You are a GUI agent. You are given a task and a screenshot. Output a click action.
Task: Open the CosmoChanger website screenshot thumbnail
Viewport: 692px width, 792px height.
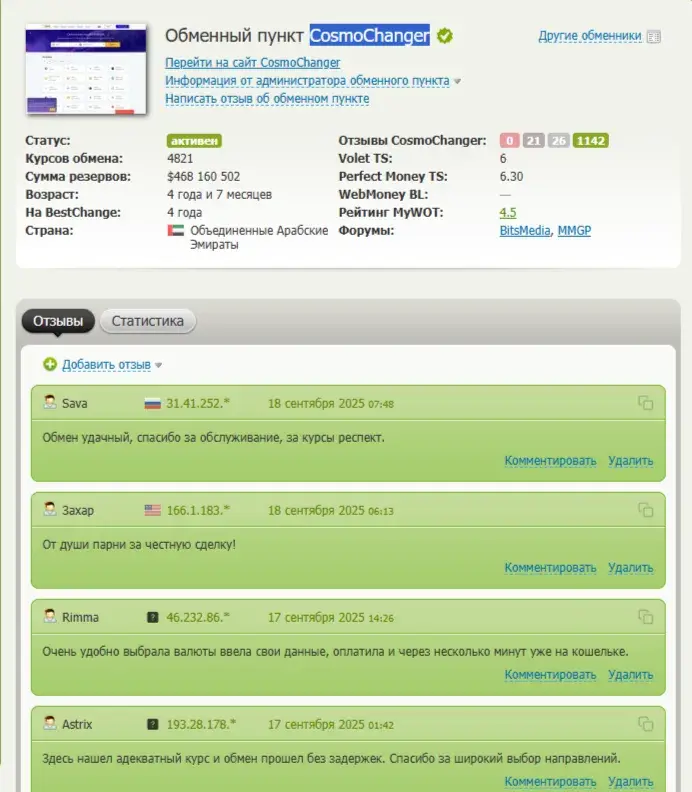tap(86, 69)
